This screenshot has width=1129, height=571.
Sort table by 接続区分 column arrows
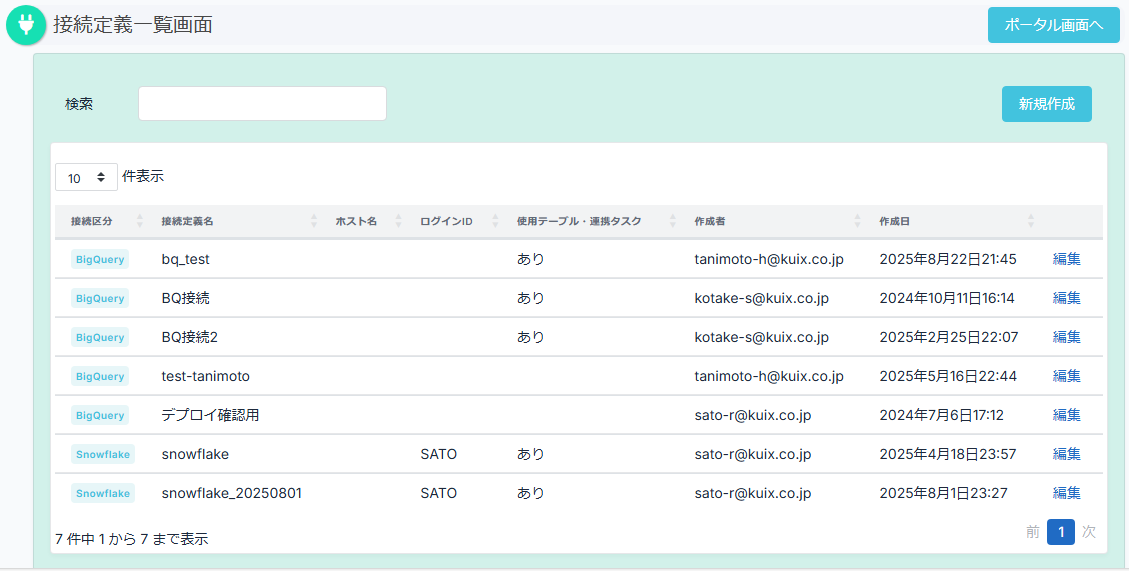139,221
